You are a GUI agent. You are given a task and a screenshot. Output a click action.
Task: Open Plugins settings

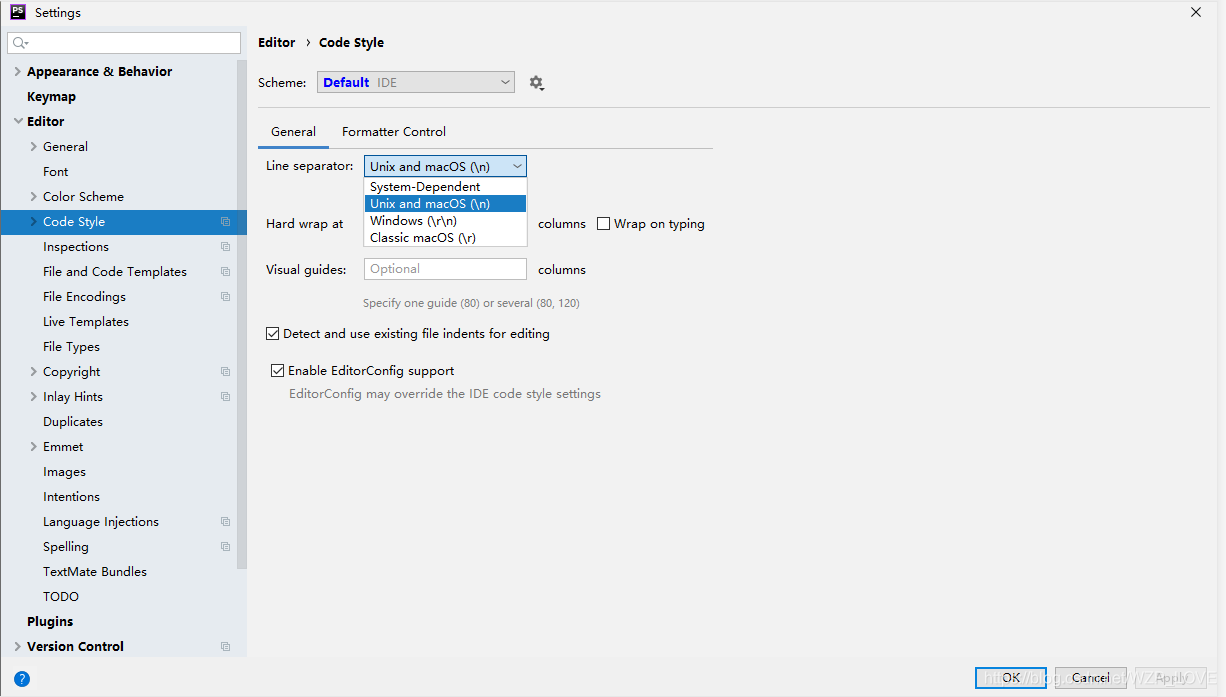(x=50, y=622)
